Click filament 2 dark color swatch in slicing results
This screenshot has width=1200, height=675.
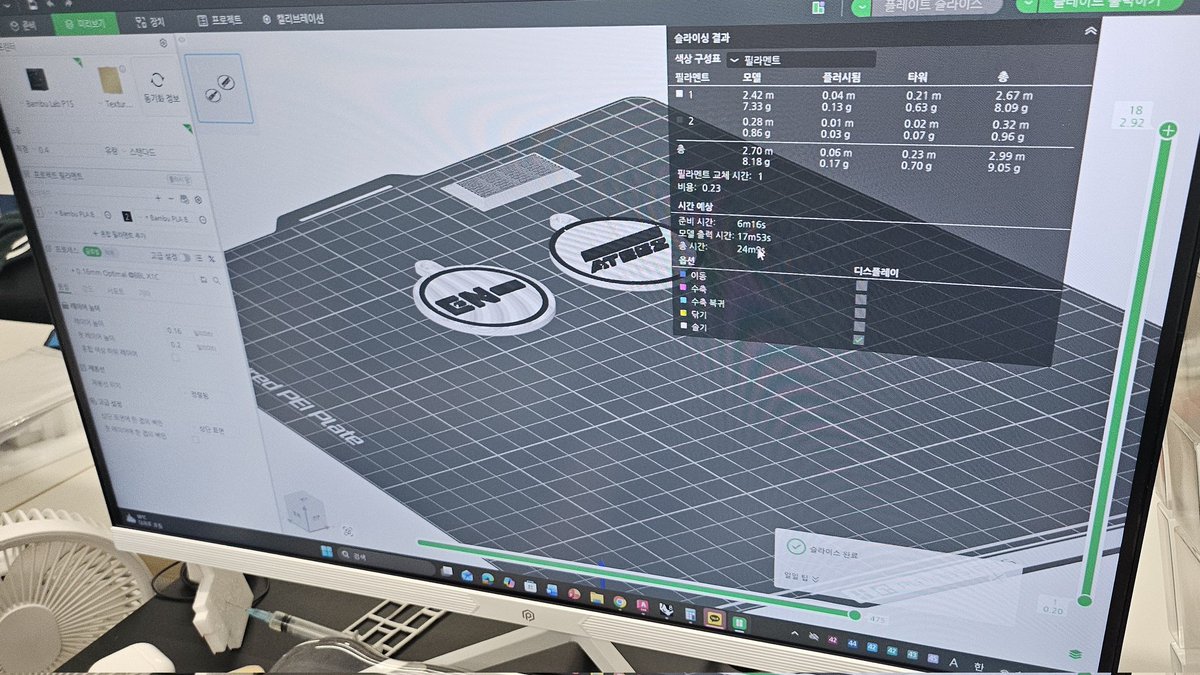682,121
